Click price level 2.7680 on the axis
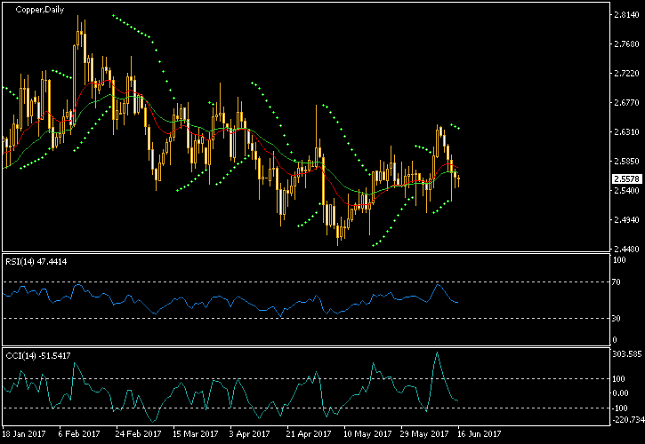The image size is (645, 444). point(626,44)
